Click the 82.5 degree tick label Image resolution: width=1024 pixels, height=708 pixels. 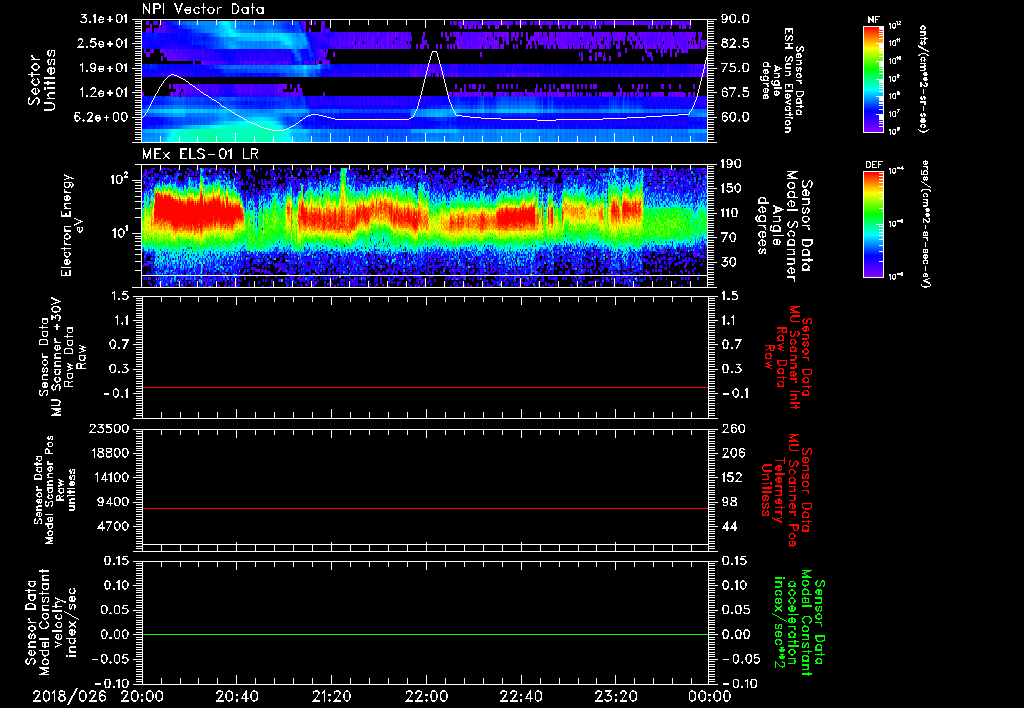(735, 43)
